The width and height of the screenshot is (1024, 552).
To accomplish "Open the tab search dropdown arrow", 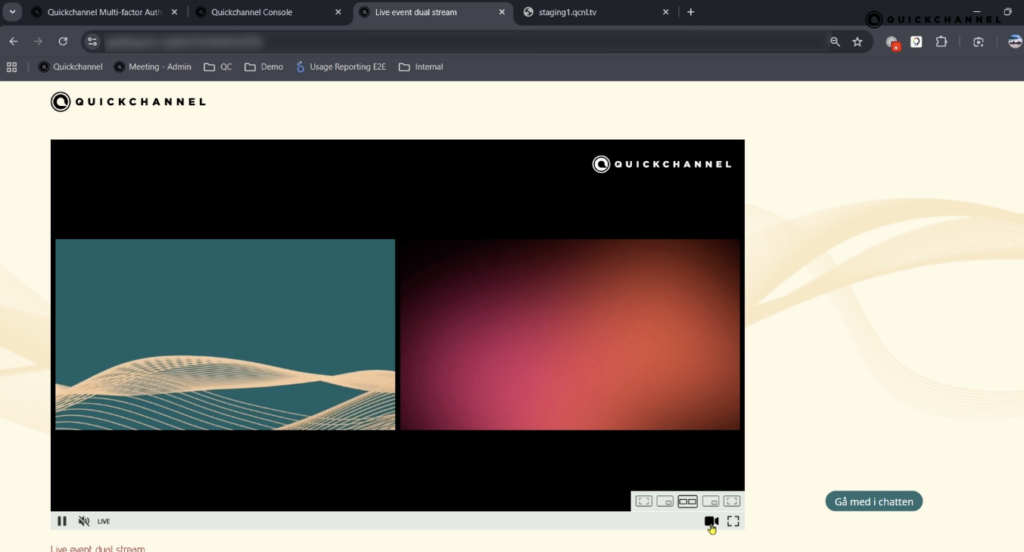I will (13, 12).
